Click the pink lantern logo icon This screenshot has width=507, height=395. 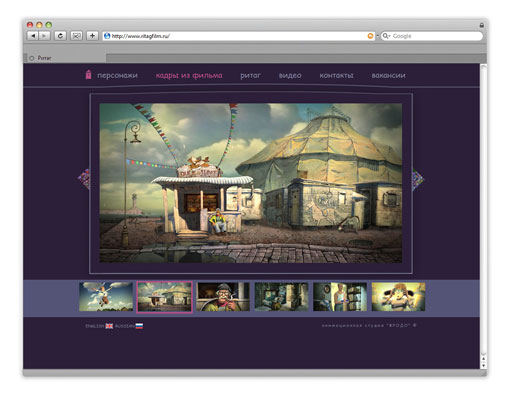[x=88, y=74]
